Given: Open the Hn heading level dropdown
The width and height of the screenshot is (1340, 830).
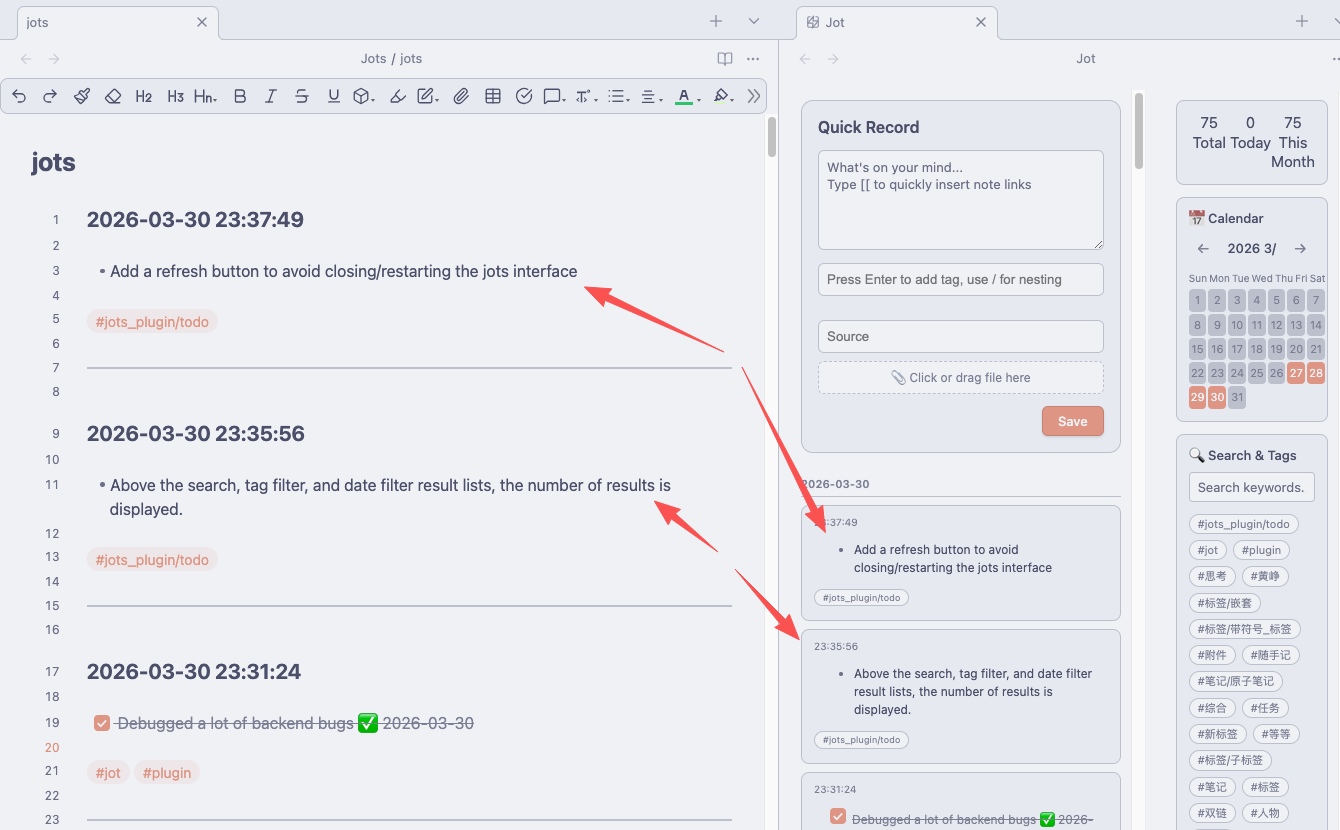Looking at the screenshot, I should click(x=206, y=96).
